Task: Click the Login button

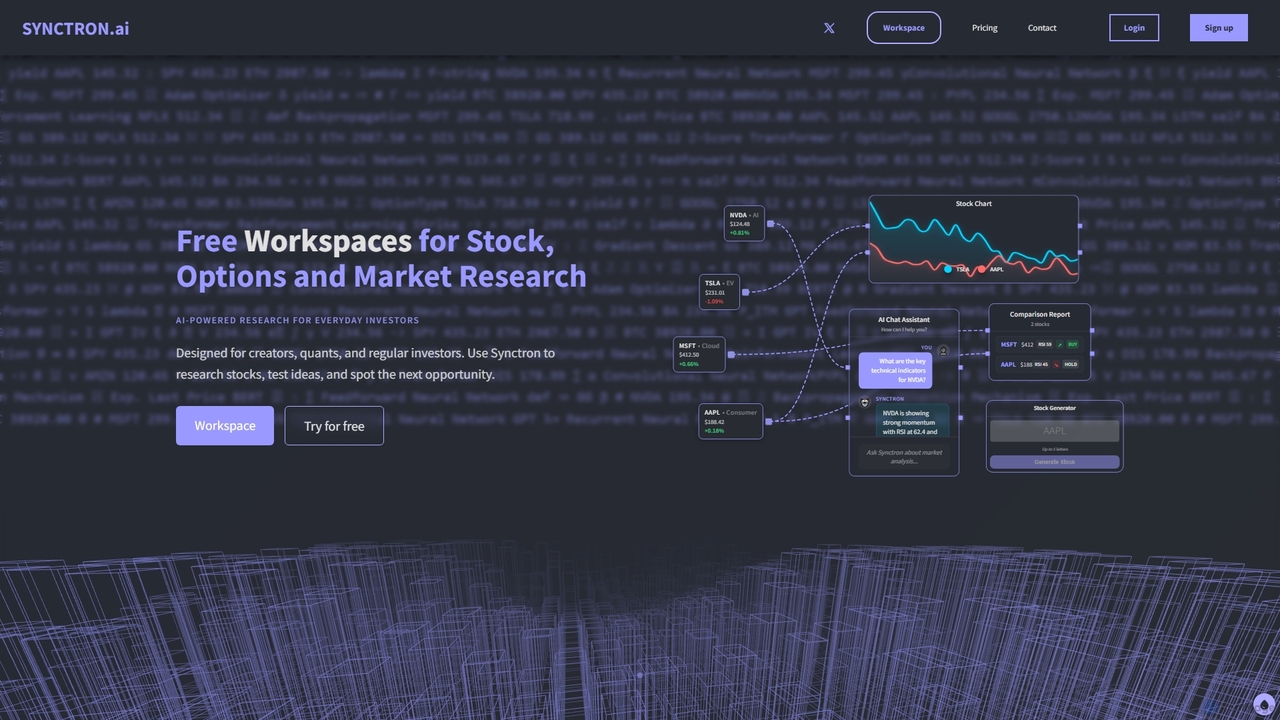Action: click(x=1134, y=28)
